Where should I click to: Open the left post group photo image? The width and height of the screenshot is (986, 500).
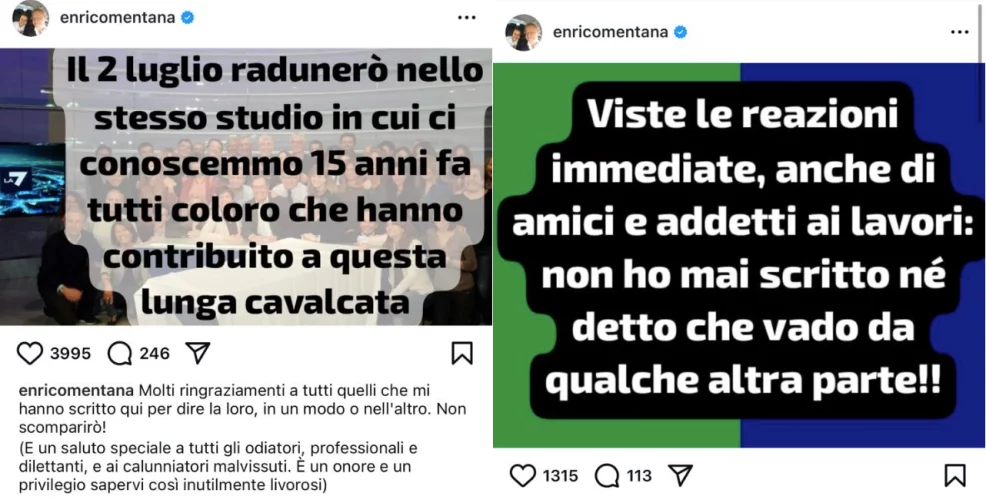point(246,187)
